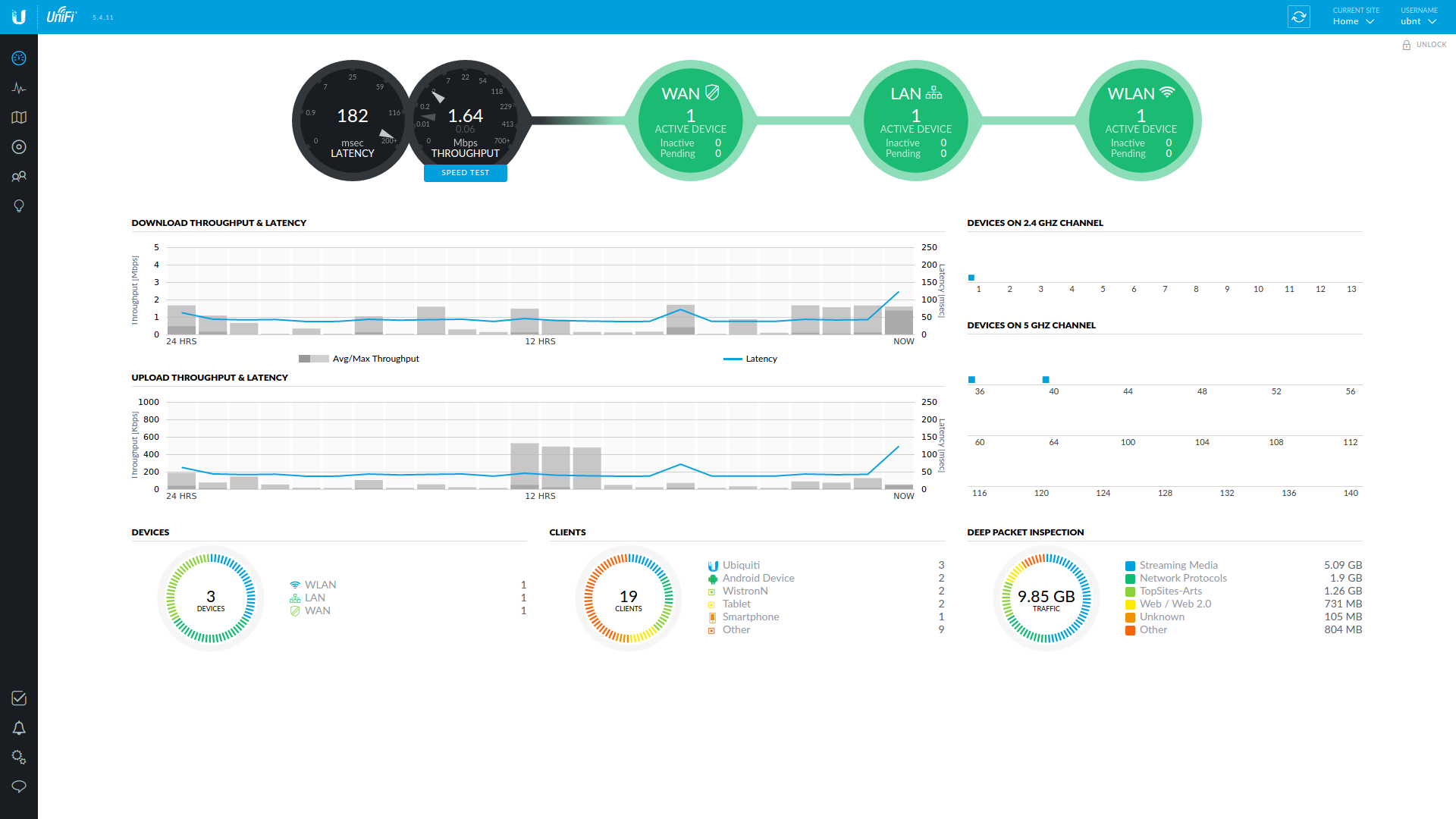
Task: Click the Dashboard overview icon
Action: pos(18,58)
